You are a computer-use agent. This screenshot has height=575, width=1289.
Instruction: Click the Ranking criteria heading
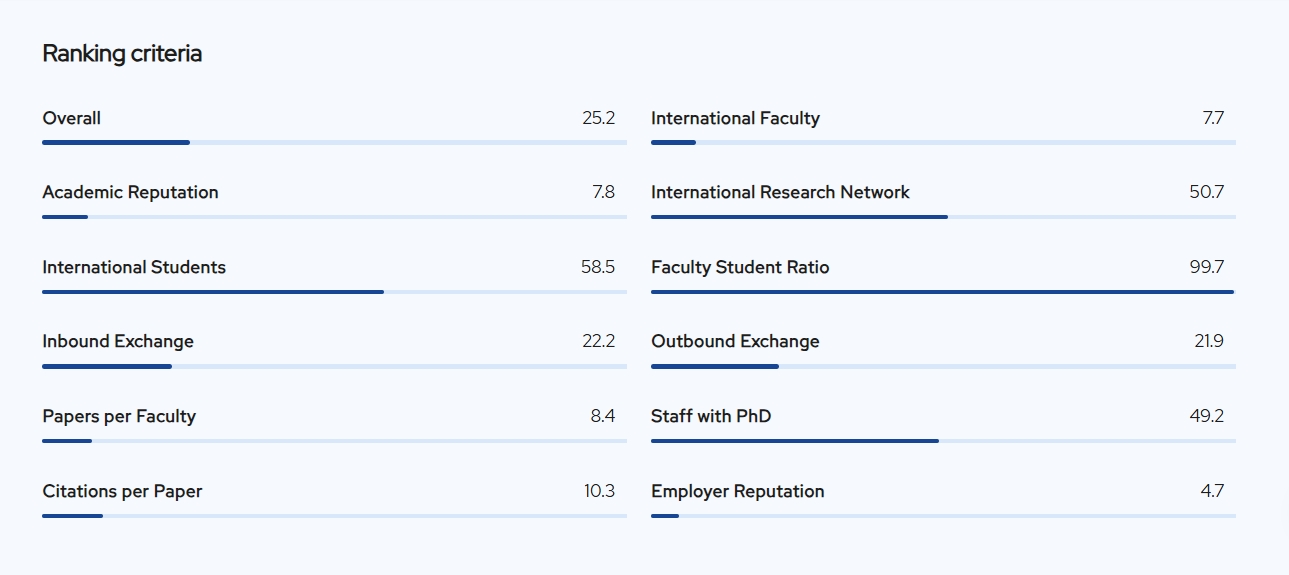[122, 54]
